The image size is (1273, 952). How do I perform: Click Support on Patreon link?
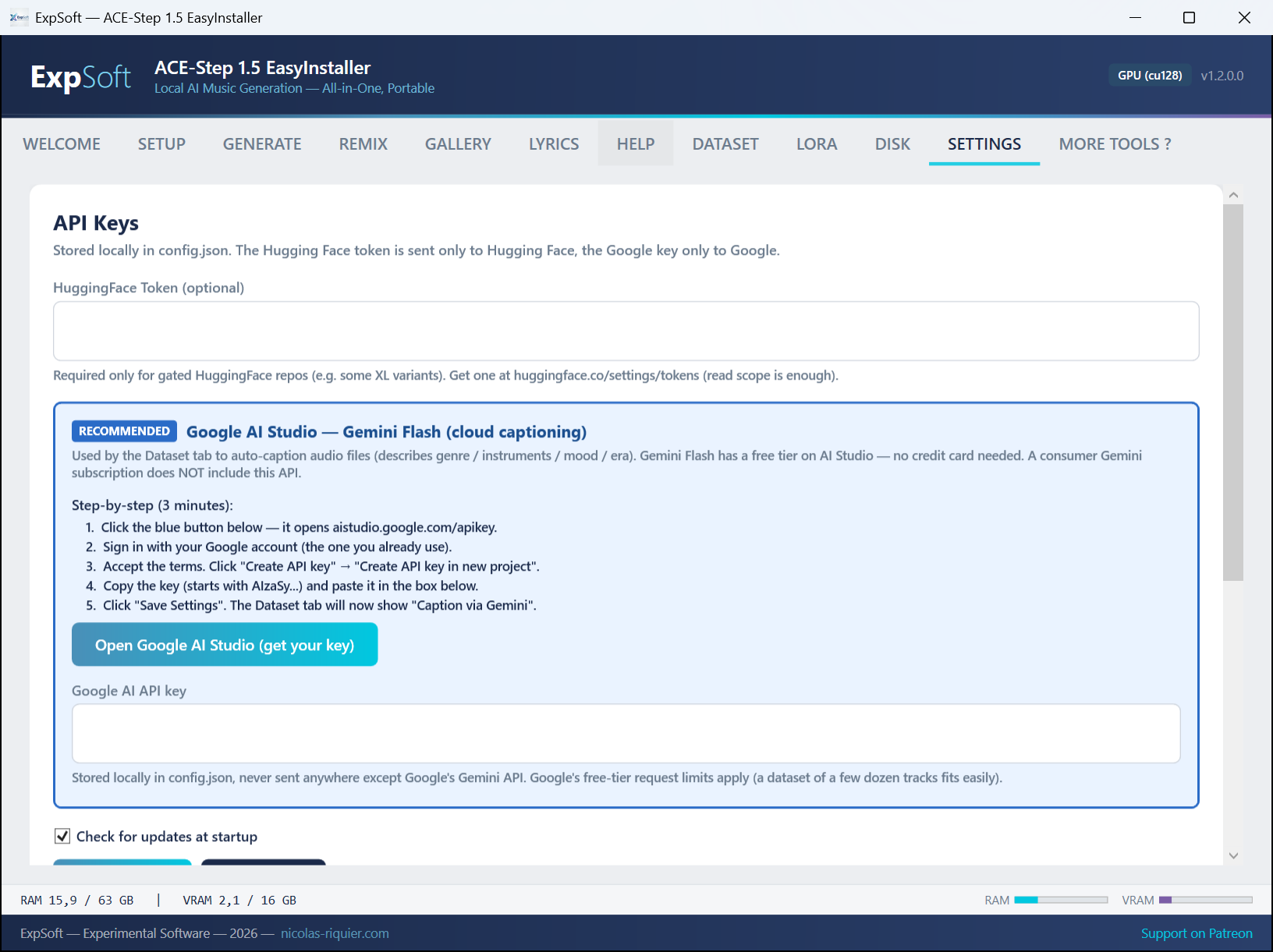[1197, 933]
